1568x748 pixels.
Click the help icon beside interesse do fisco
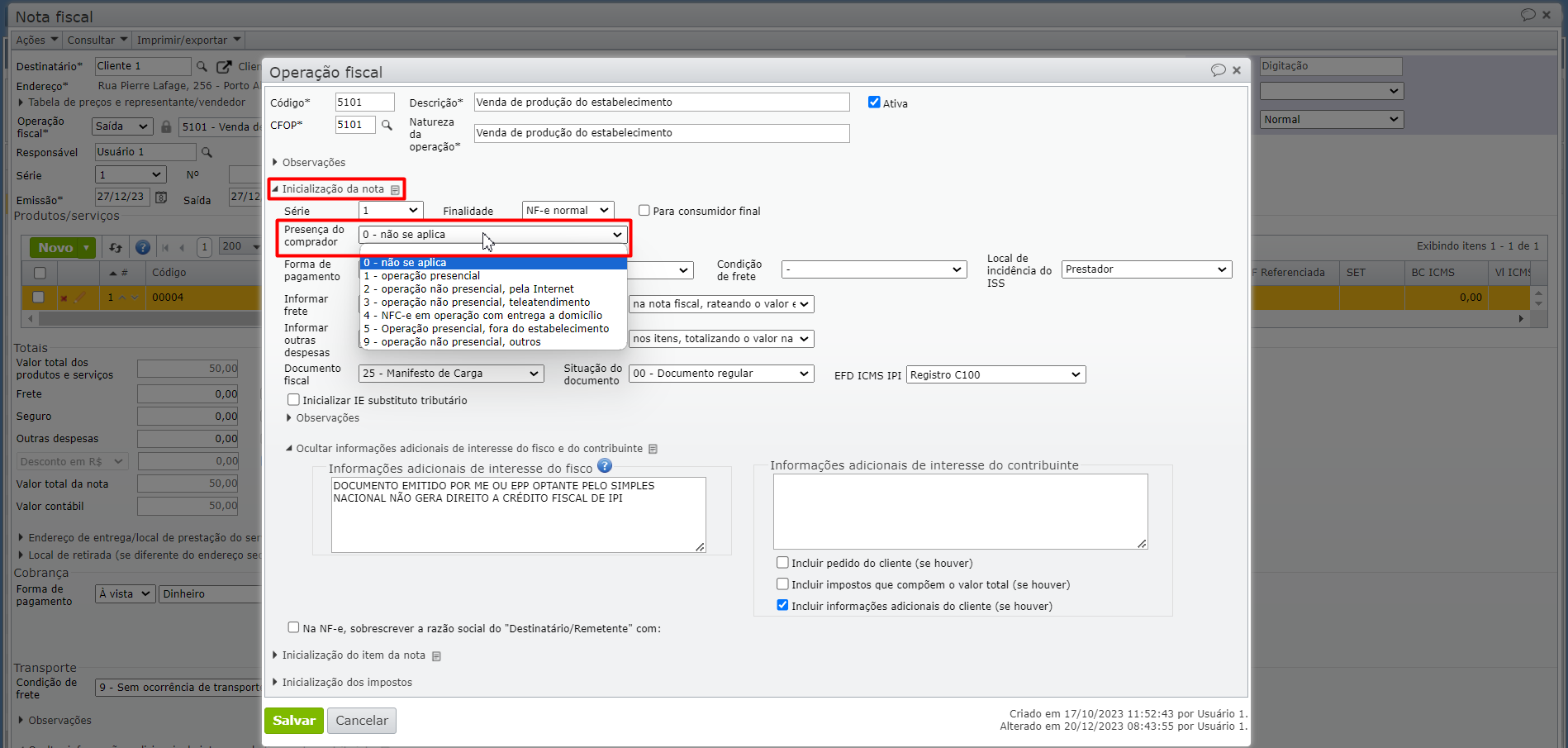(x=605, y=466)
